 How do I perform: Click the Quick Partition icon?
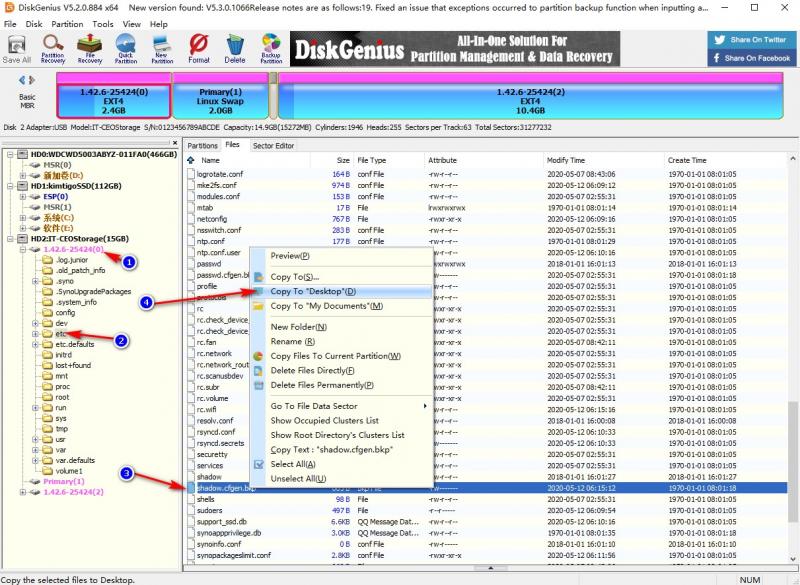126,47
